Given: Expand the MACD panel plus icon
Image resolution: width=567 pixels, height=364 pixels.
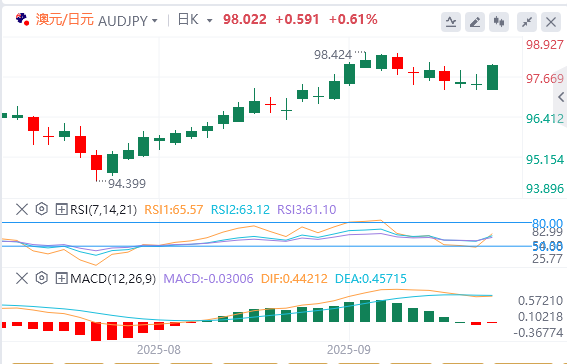Looking at the screenshot, I should 61,278.
